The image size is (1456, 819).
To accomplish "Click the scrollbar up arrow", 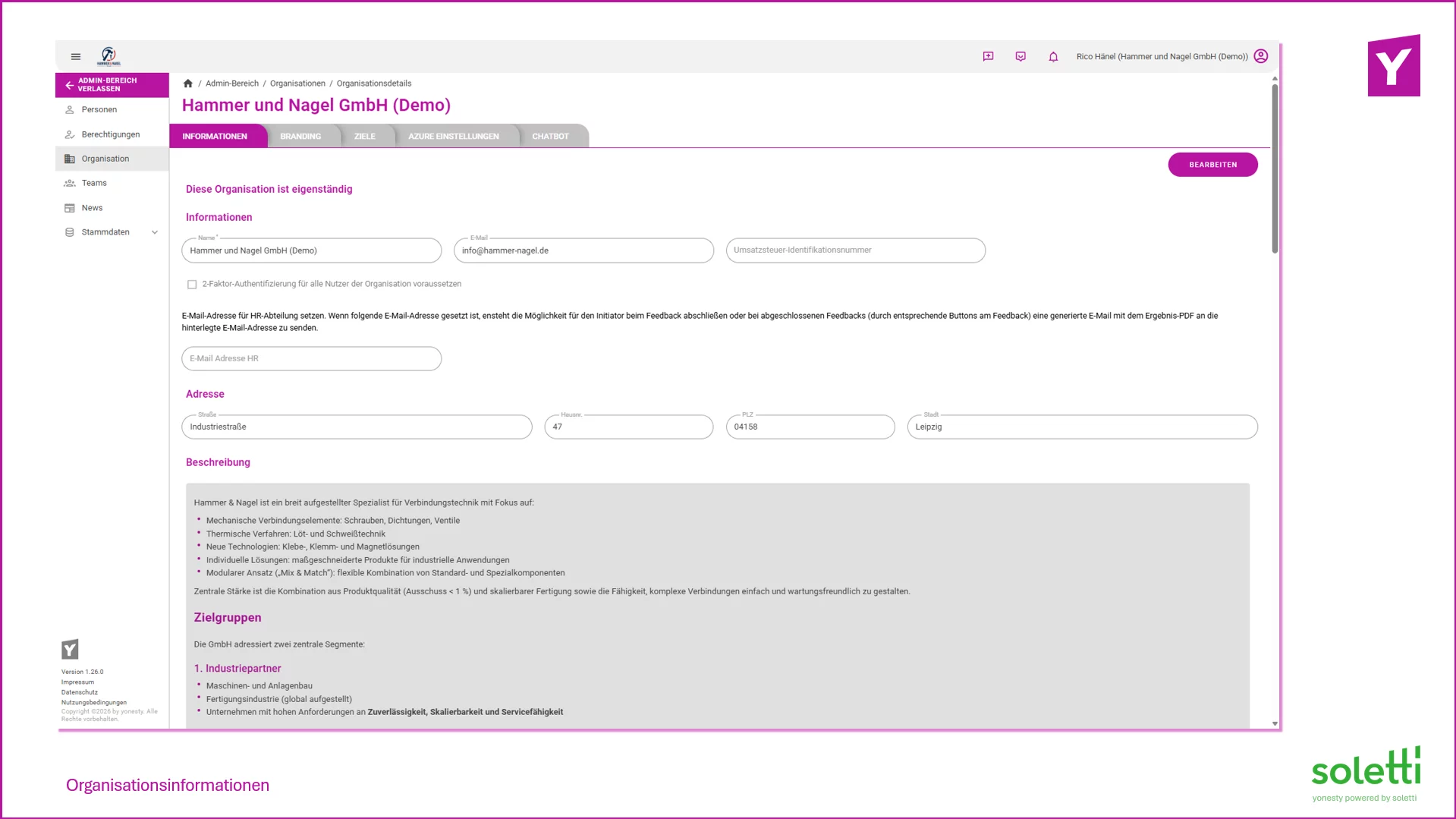I will [x=1275, y=78].
